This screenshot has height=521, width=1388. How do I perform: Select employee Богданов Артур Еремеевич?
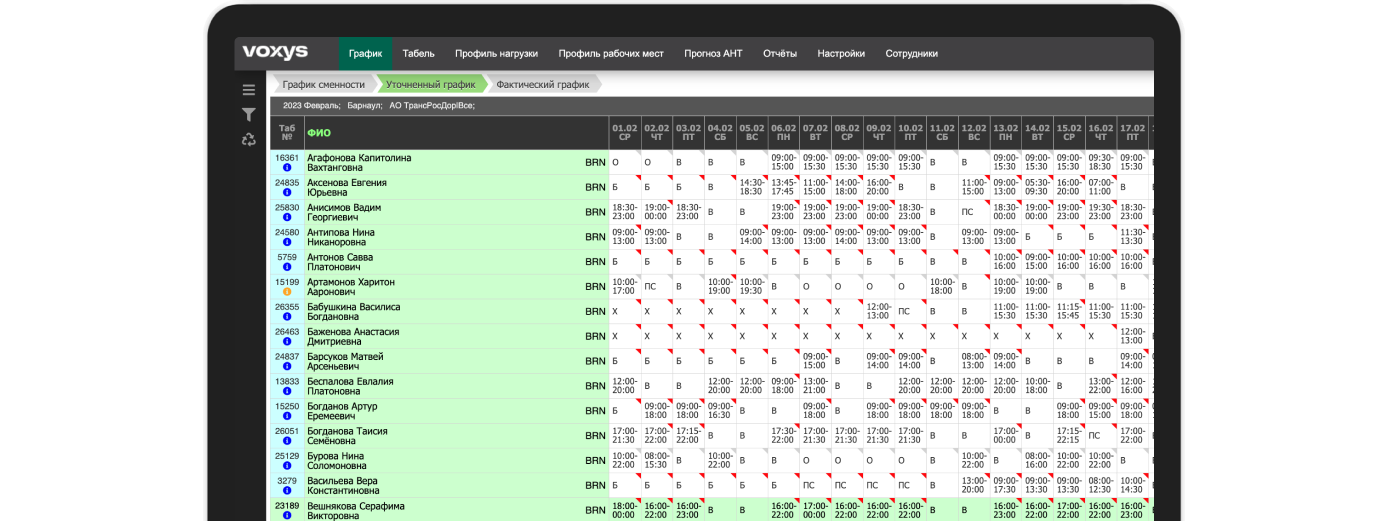coord(343,411)
